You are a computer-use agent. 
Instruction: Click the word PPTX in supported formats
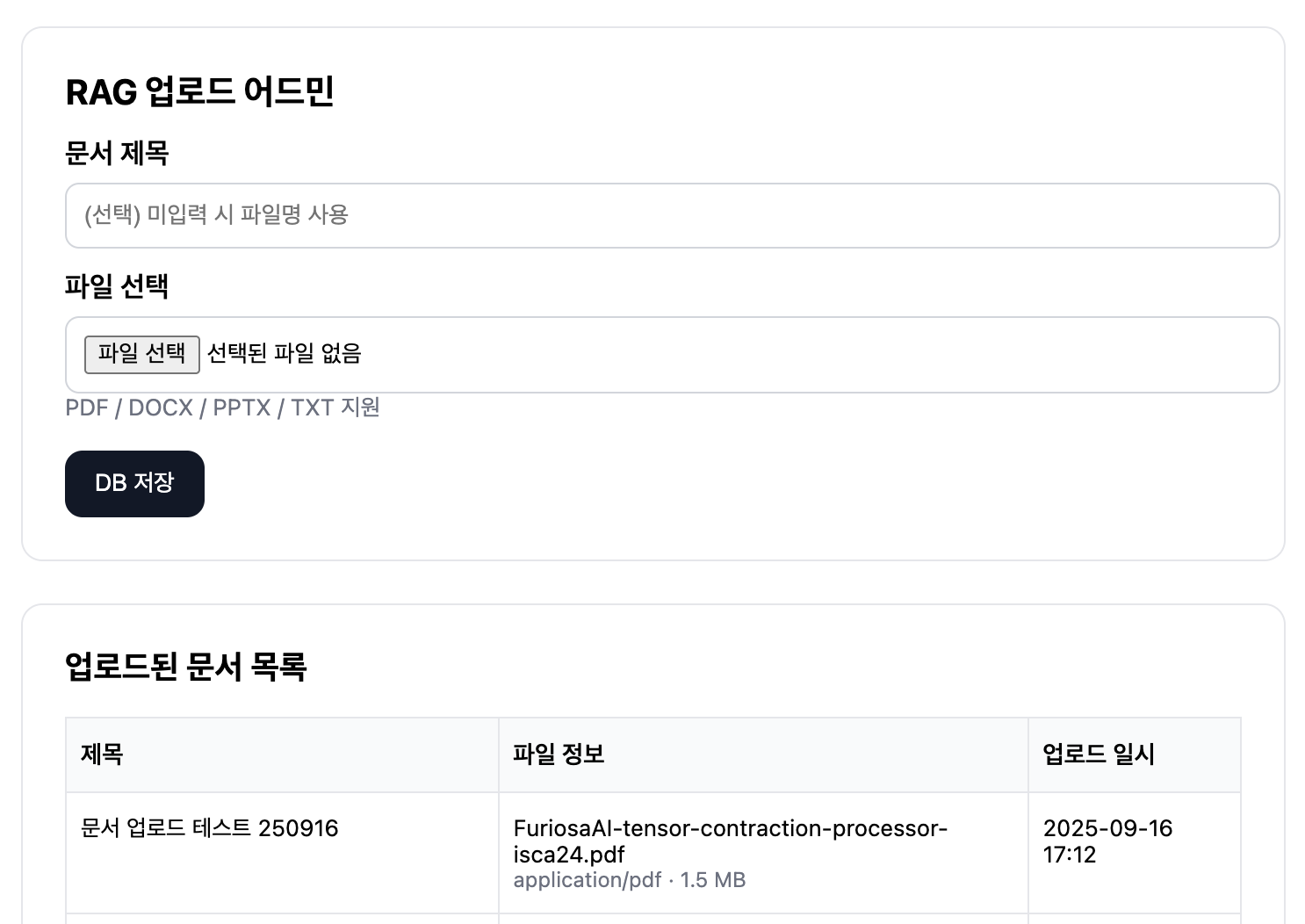pos(242,408)
